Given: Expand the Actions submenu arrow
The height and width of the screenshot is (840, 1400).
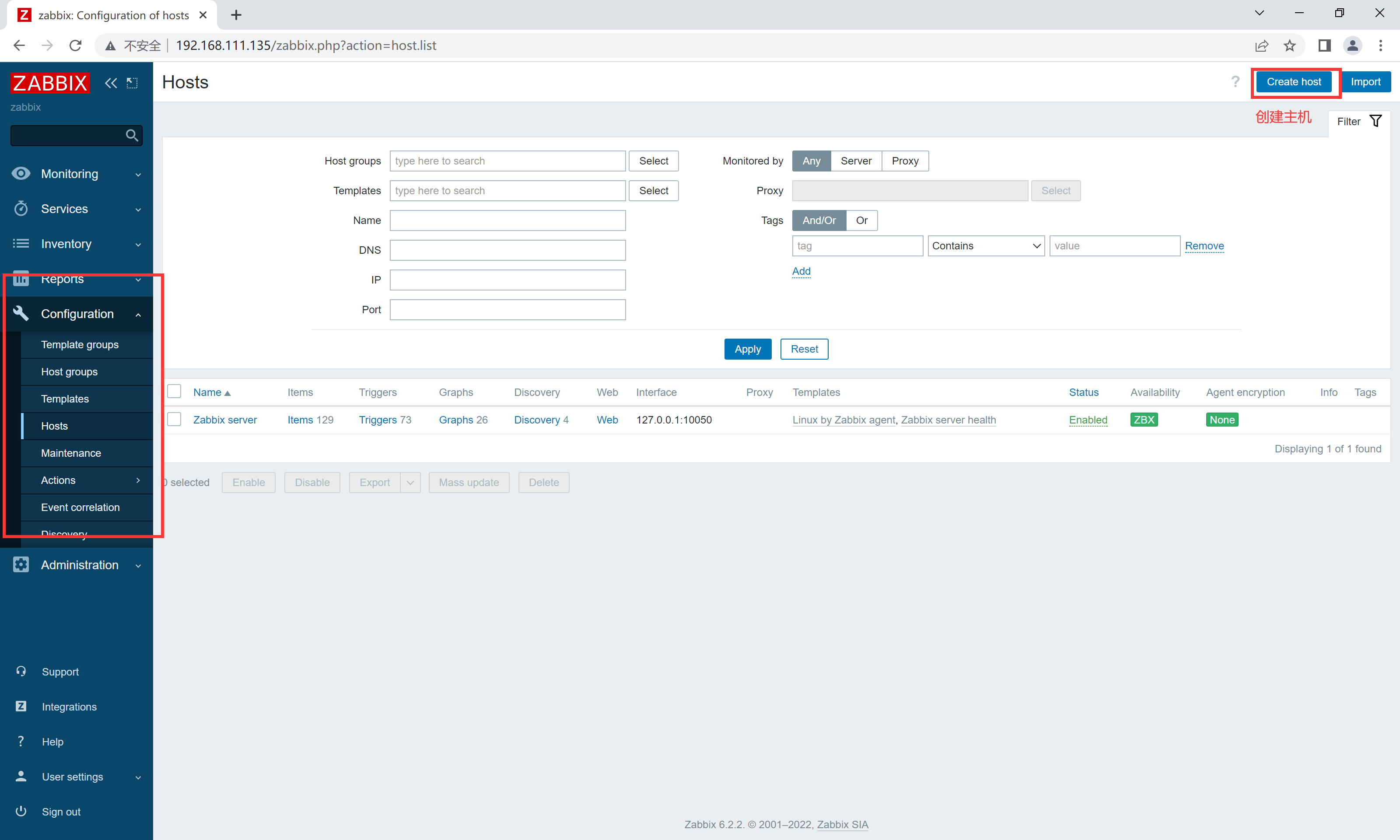Looking at the screenshot, I should [x=138, y=480].
